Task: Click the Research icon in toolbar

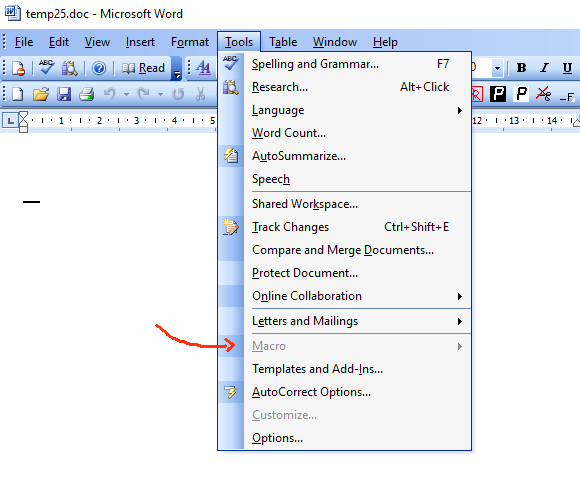Action: coord(69,68)
